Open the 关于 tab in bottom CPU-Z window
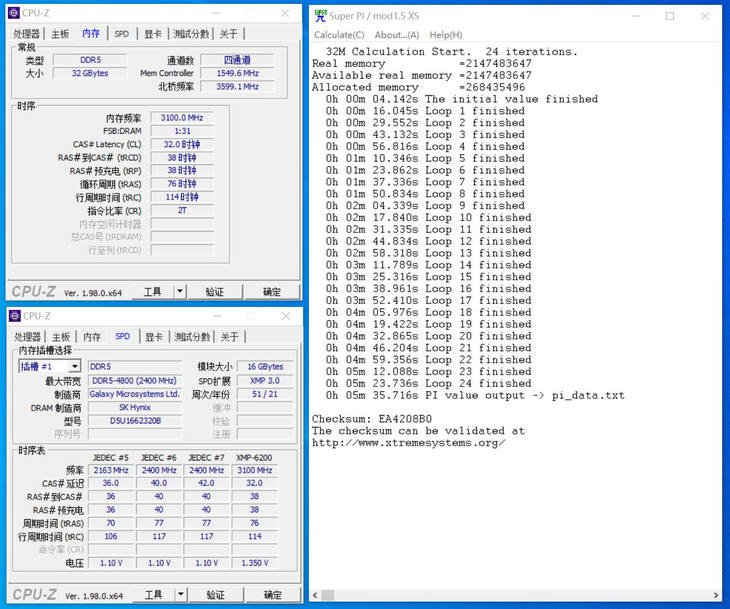730x609 pixels. click(229, 337)
